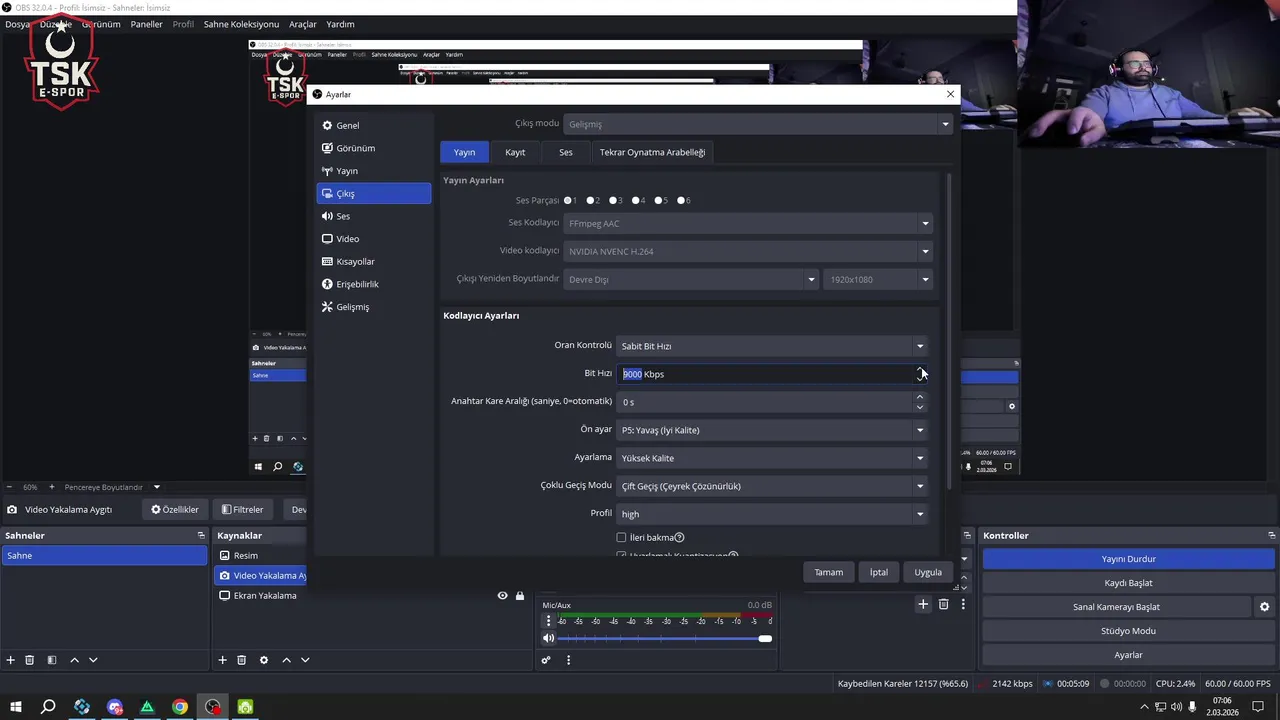Open transition properties three-dot icon
Image resolution: width=1280 pixels, height=720 pixels.
pos(963,604)
